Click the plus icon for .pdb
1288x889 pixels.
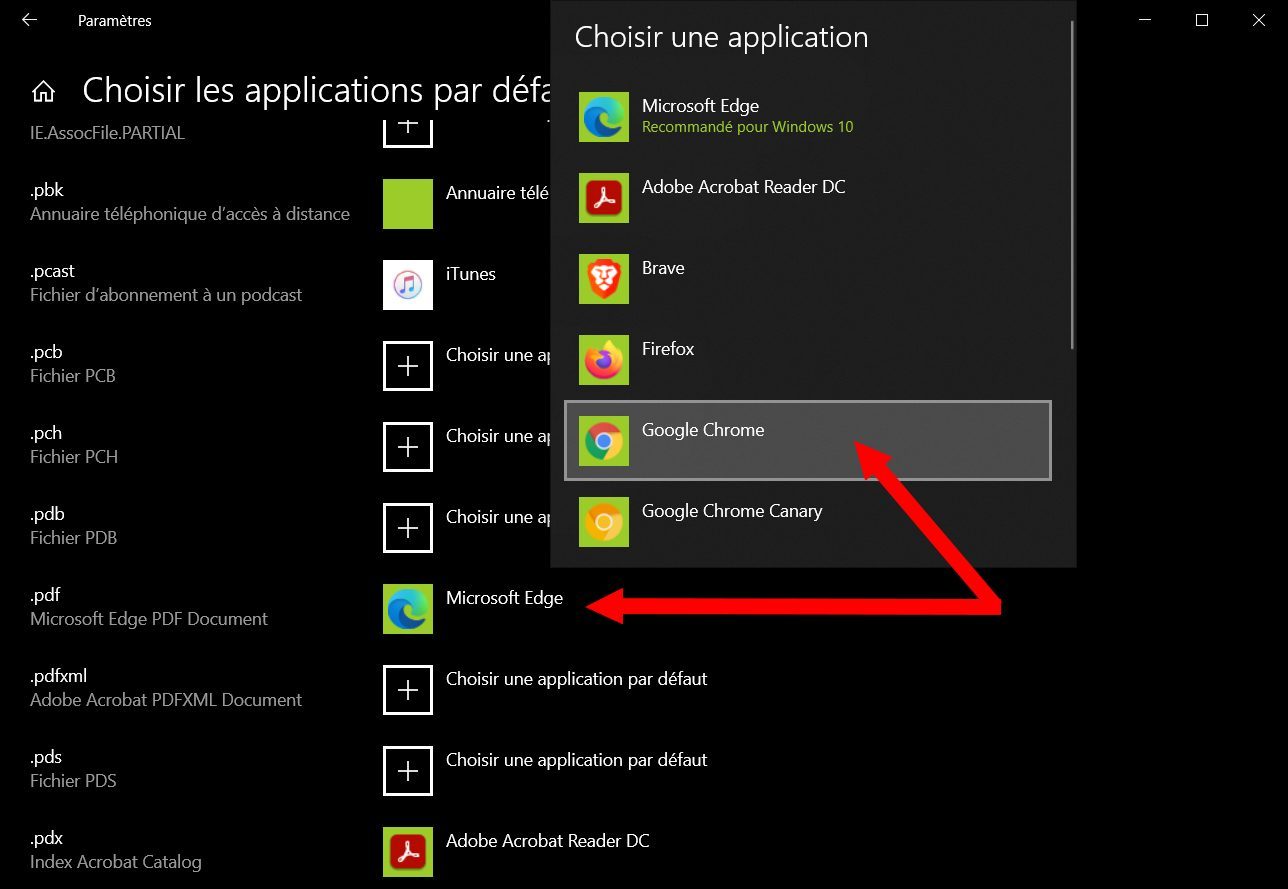tap(408, 528)
